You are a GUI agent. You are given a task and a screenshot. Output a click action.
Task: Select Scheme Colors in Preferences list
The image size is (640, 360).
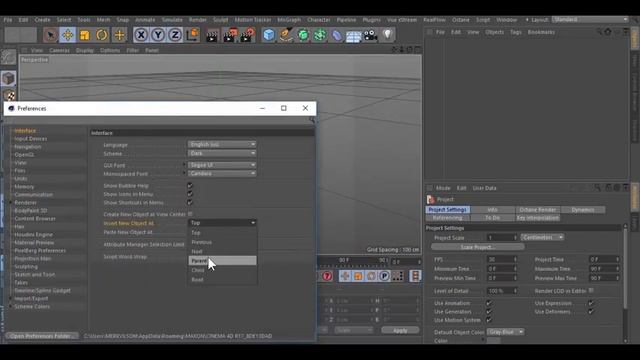point(32,307)
